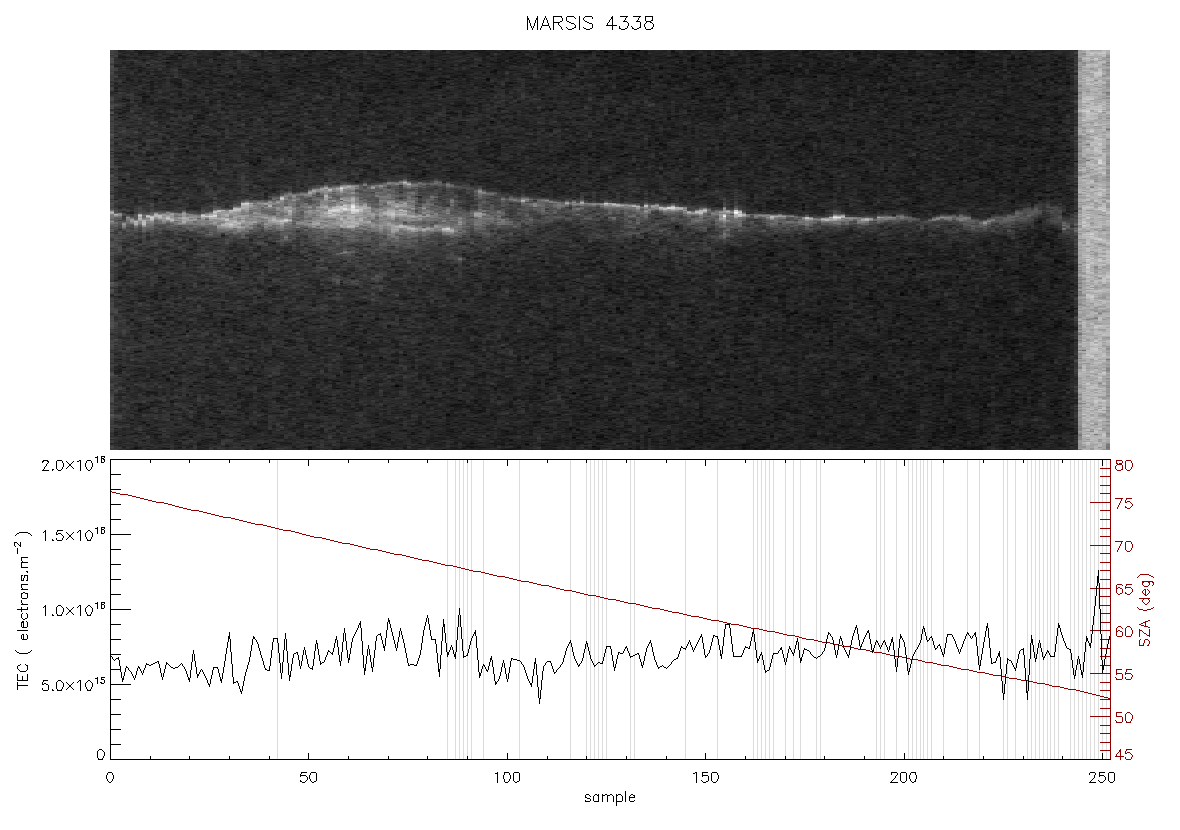Click x-axis tick label 50

[x=309, y=777]
